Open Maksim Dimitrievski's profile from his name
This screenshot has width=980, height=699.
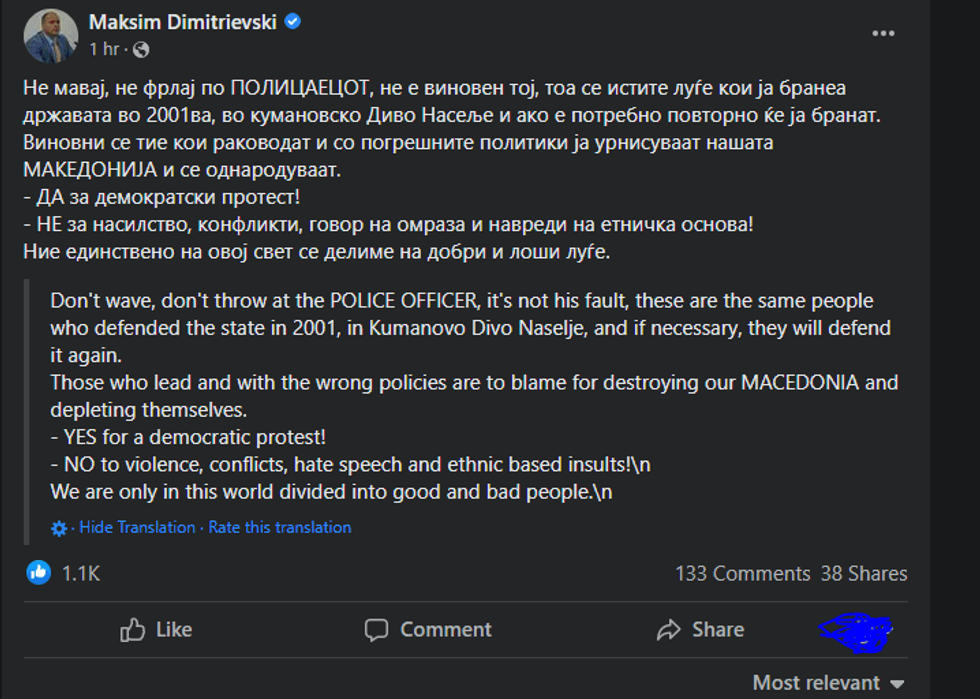click(183, 22)
